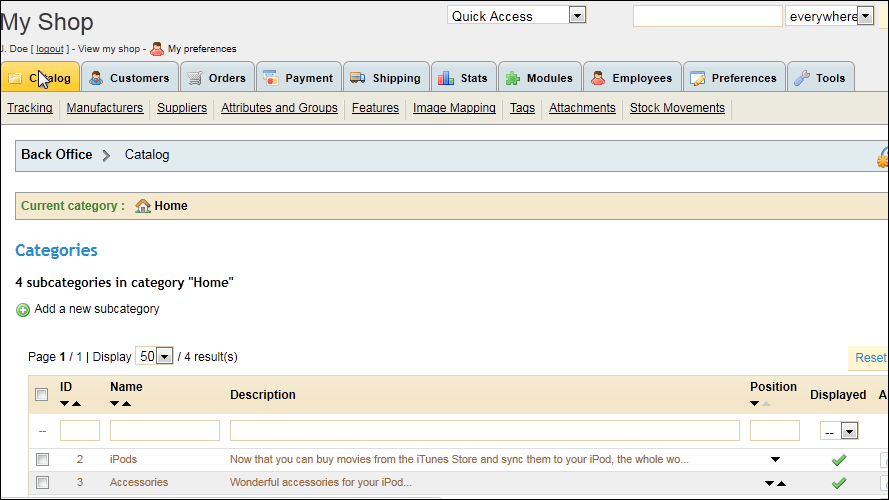Click the green plus add subcategory icon

coord(23,310)
